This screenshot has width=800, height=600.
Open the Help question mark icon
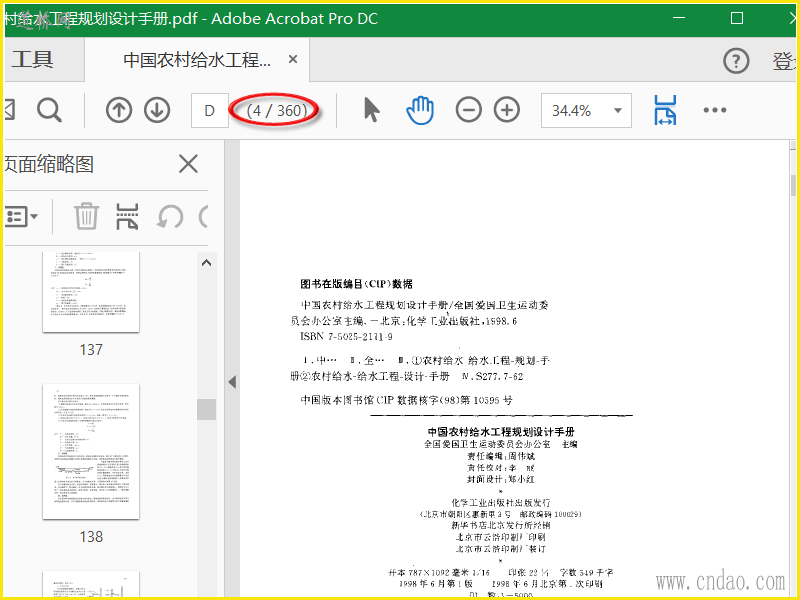point(736,61)
